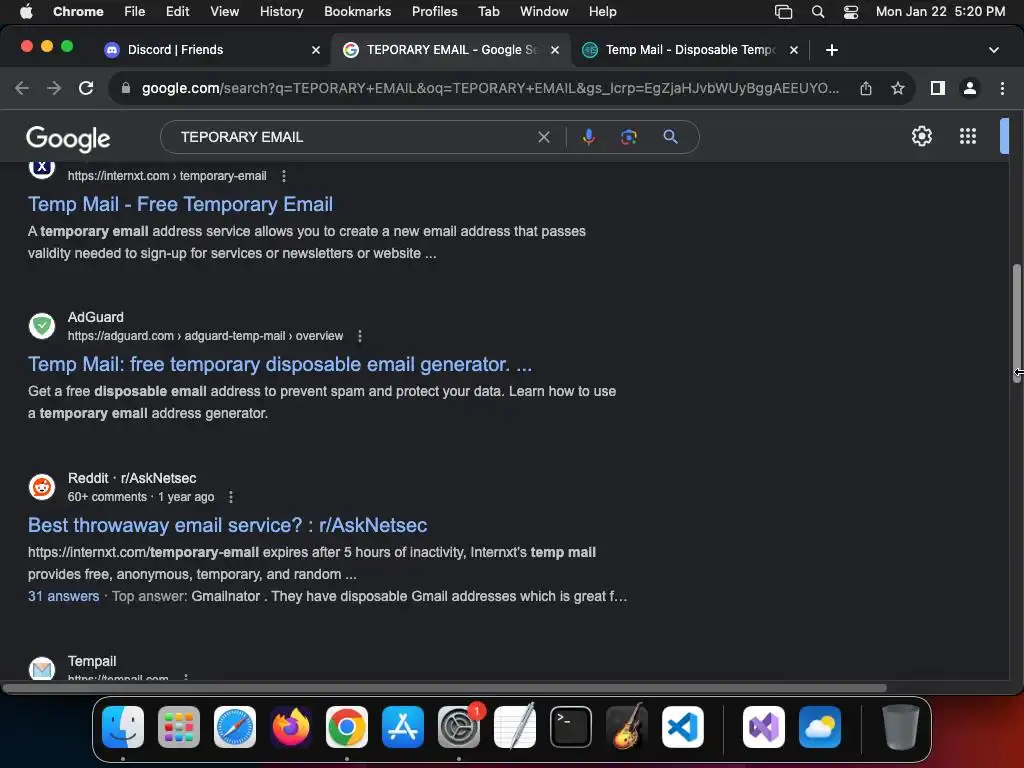This screenshot has height=768, width=1024.
Task: Open more options for AdGuard result
Action: point(360,336)
